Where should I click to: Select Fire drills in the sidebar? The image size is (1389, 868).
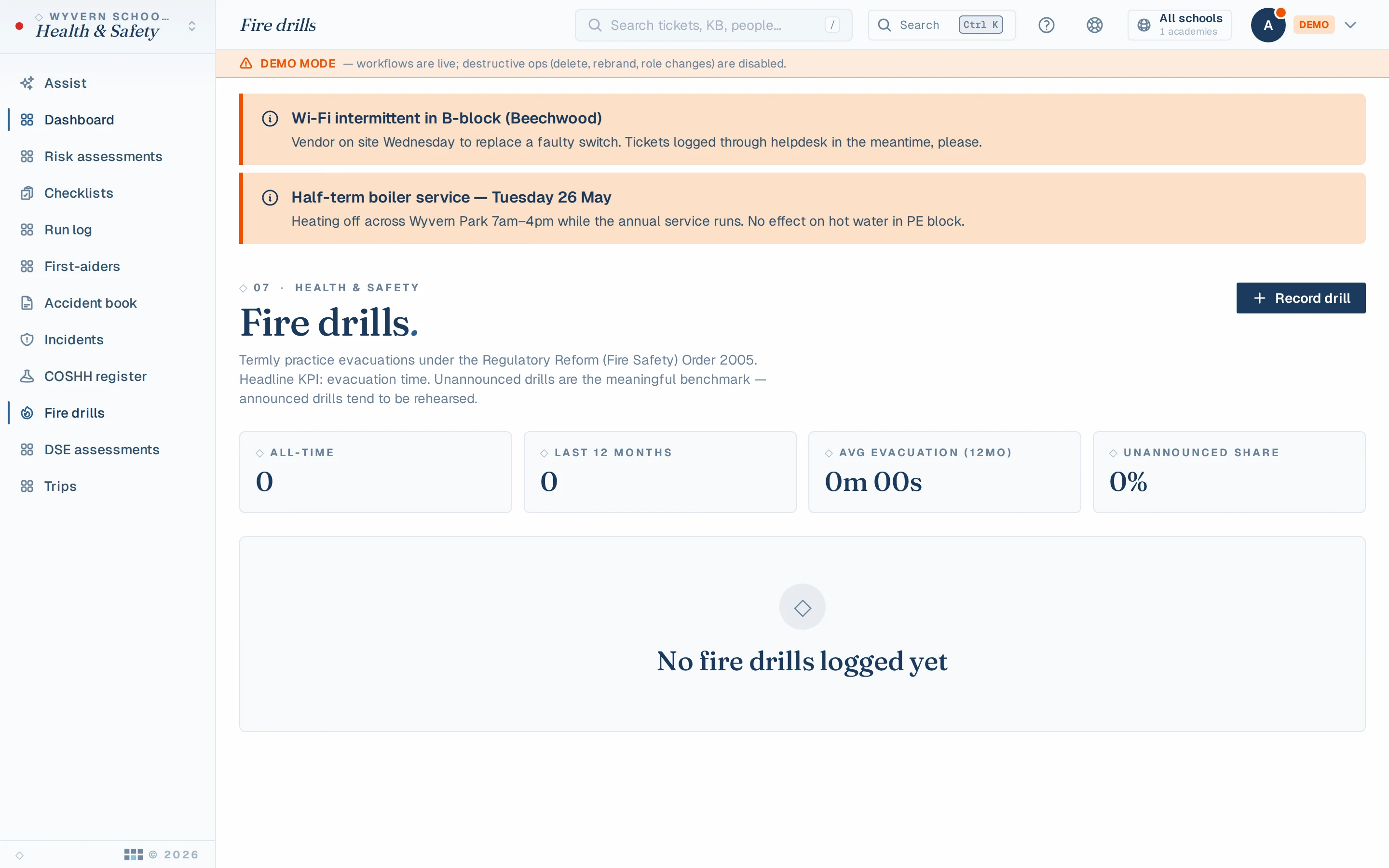pyautogui.click(x=108, y=413)
